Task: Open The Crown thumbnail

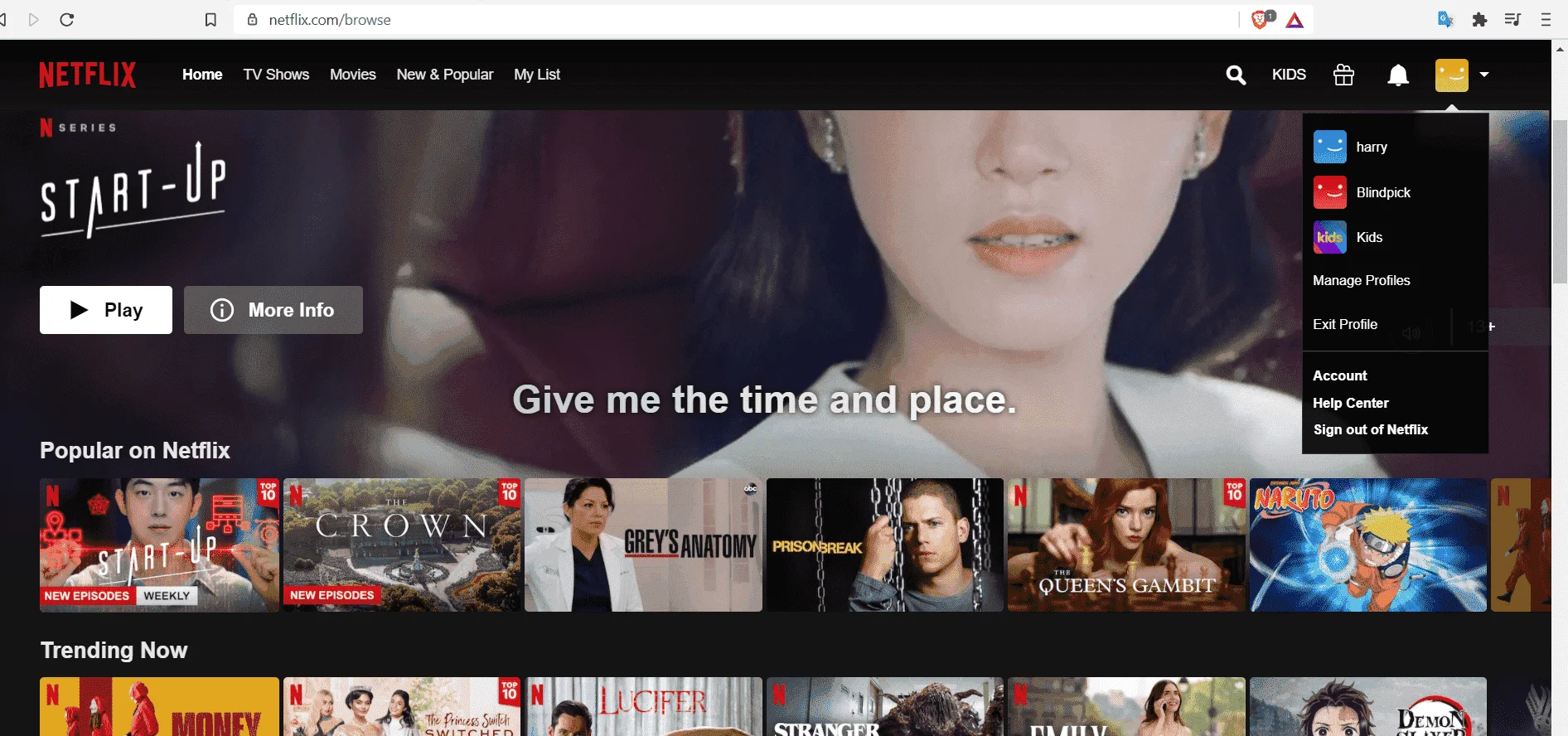Action: (402, 545)
